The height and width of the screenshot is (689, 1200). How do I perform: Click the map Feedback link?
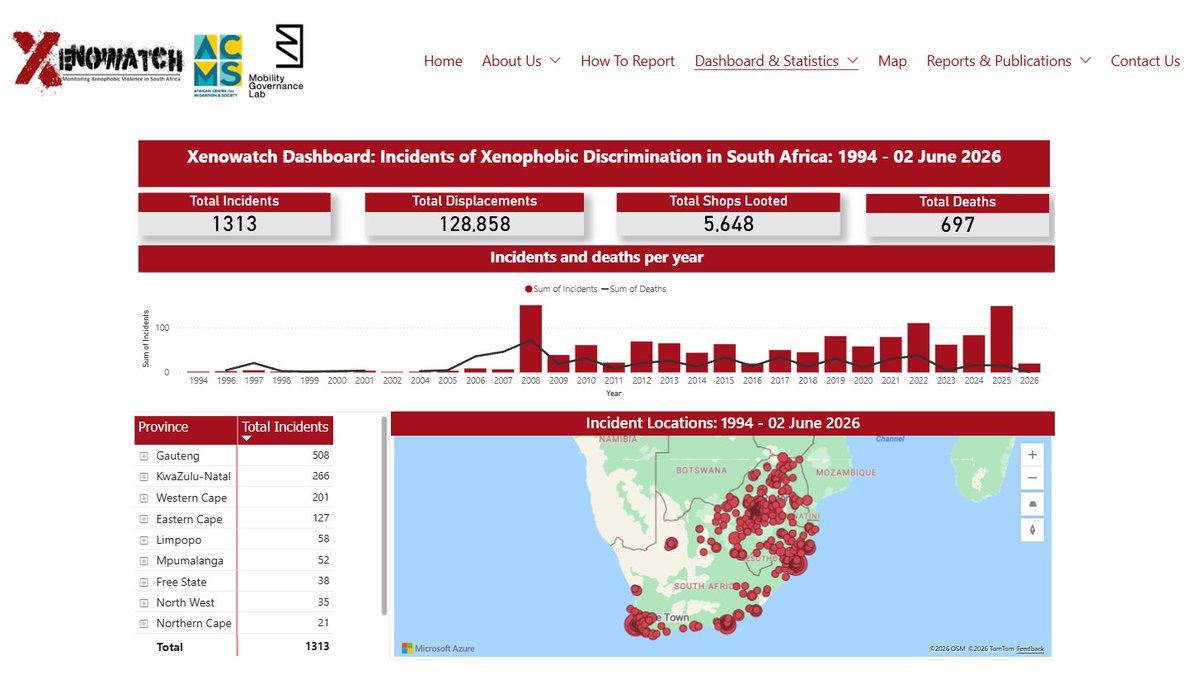[x=1030, y=649]
